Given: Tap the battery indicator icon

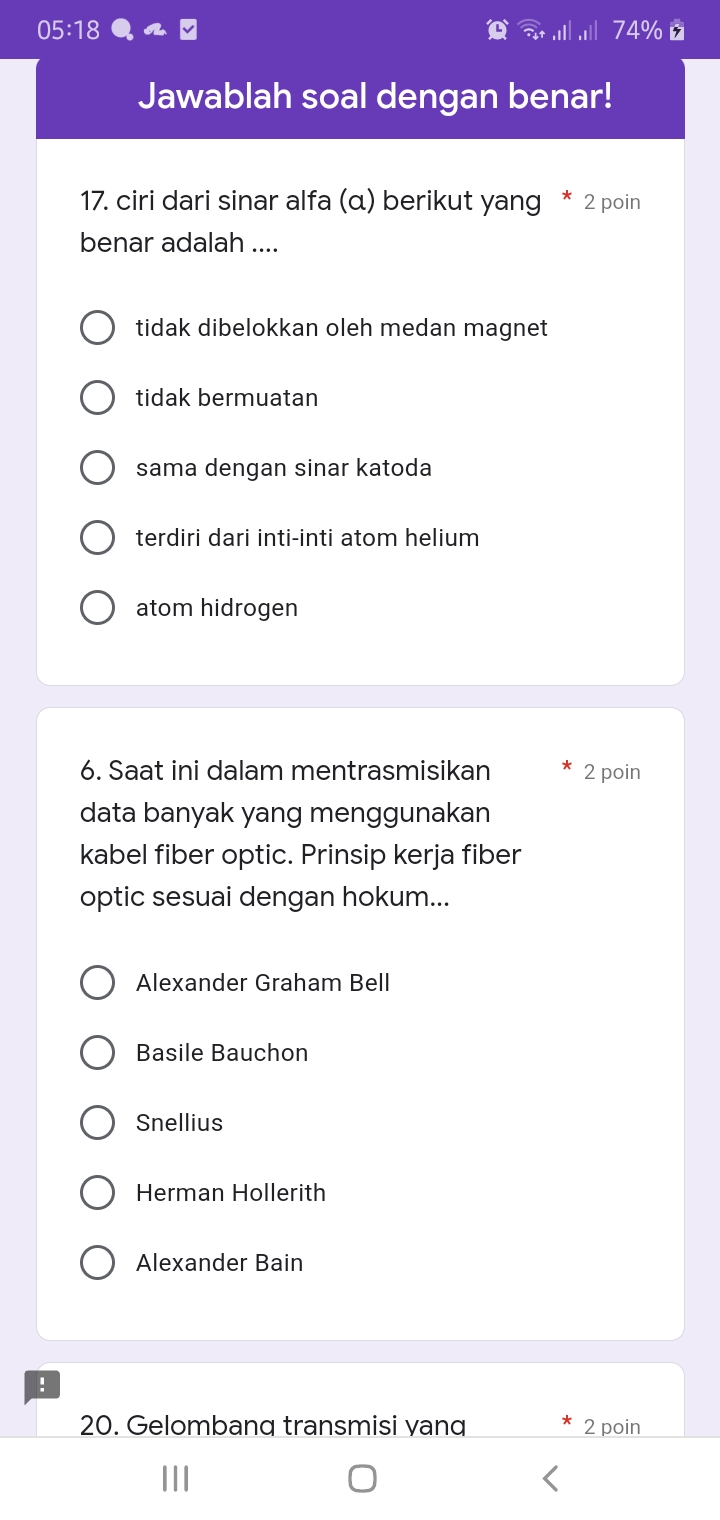Looking at the screenshot, I should click(678, 30).
